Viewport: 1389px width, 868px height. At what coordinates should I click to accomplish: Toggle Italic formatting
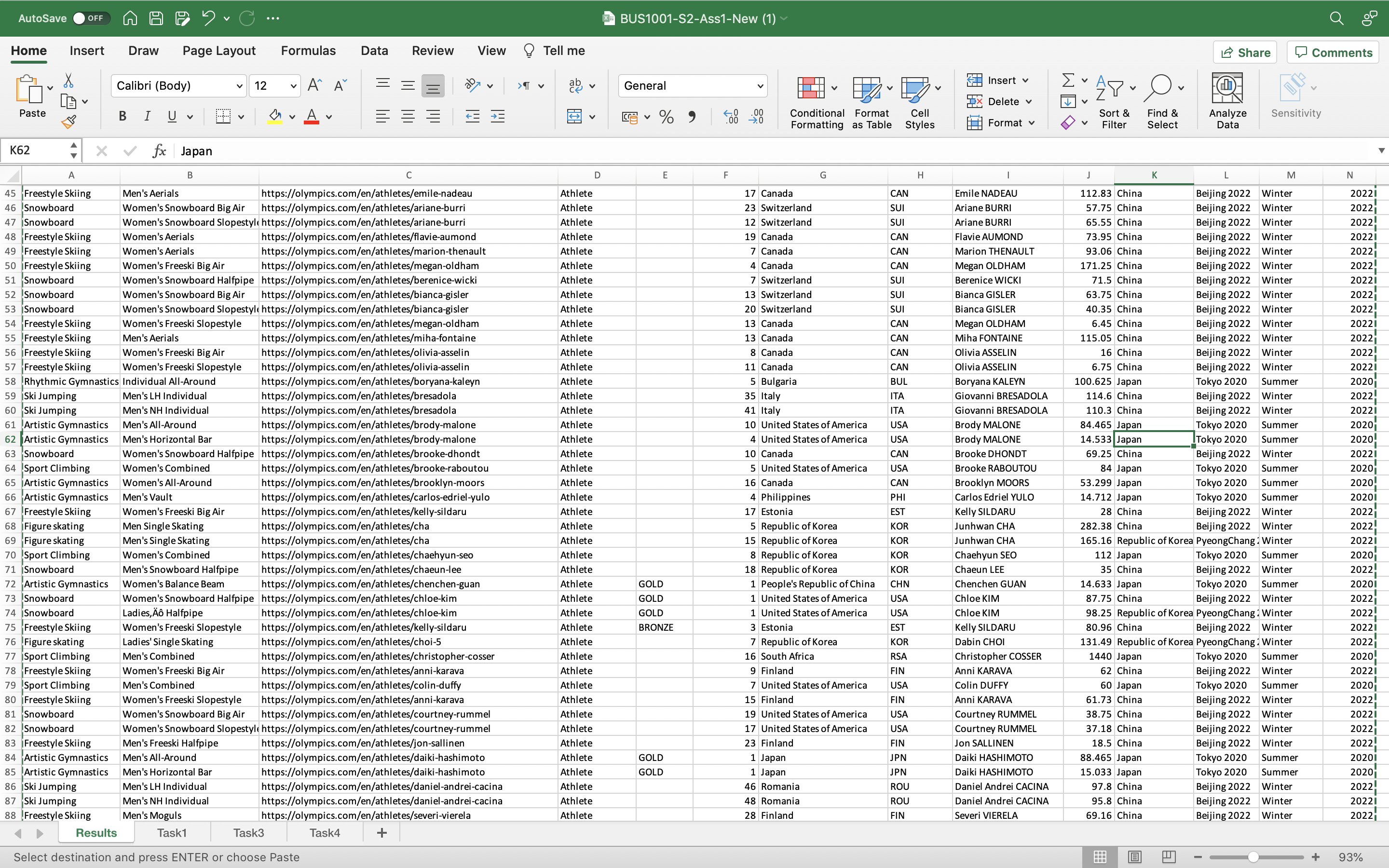(147, 117)
